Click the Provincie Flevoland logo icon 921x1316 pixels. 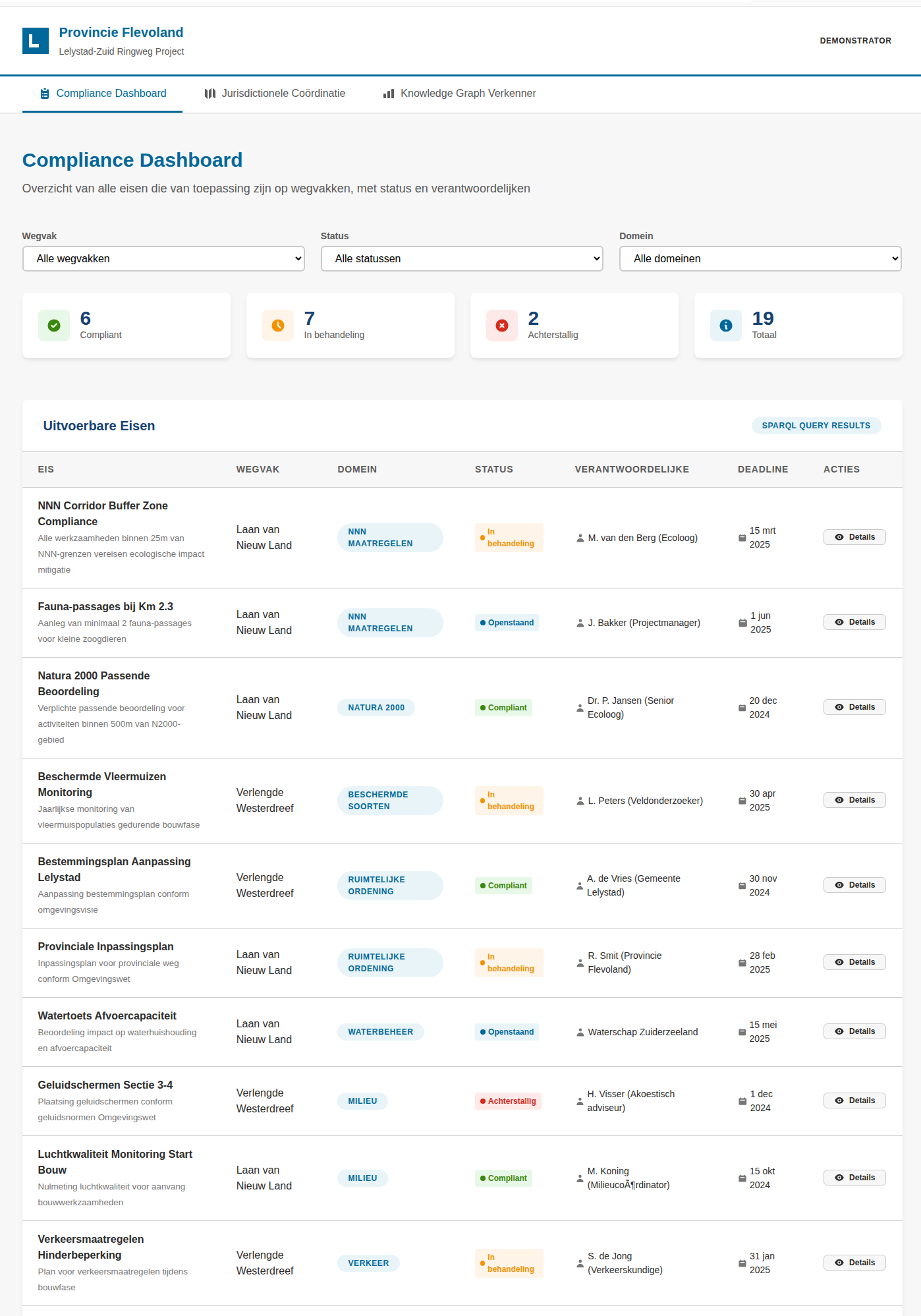[36, 41]
